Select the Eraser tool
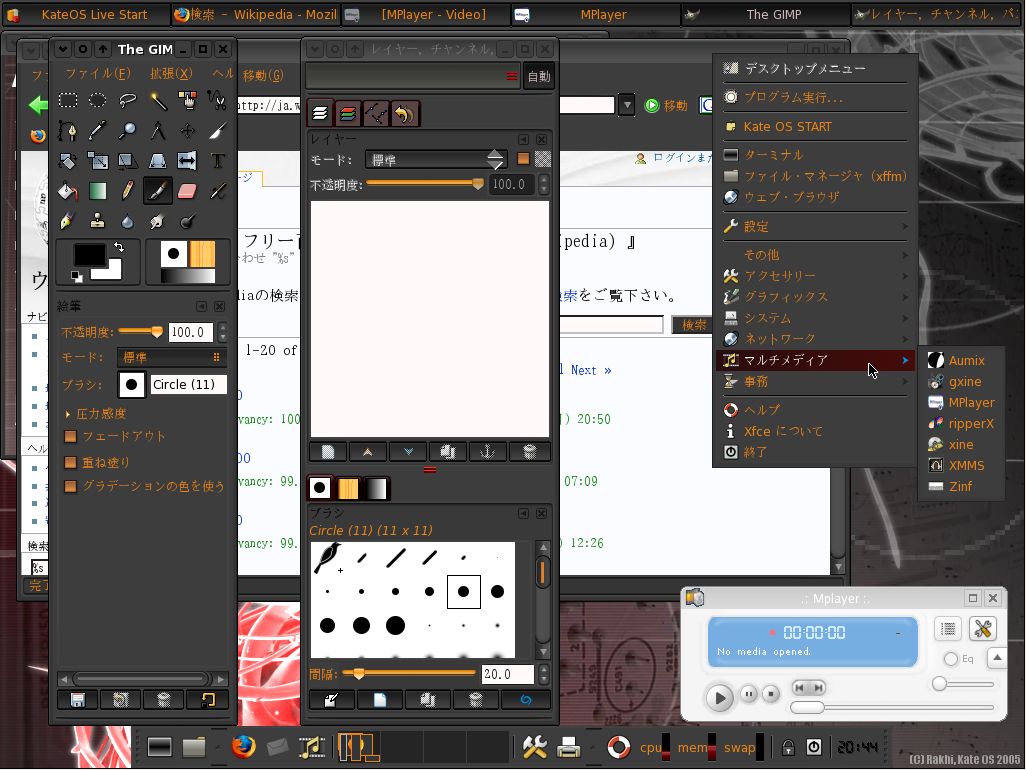The height and width of the screenshot is (770, 1026). pos(187,191)
